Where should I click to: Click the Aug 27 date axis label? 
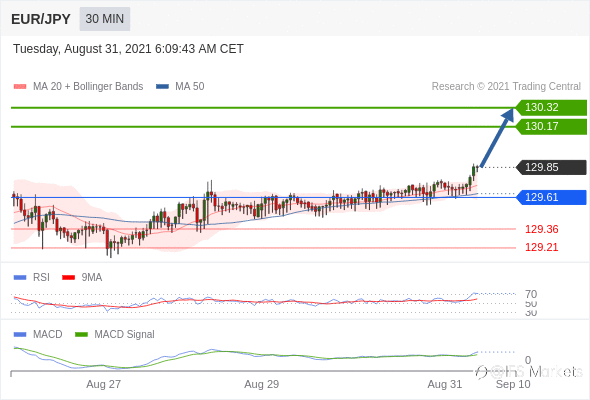103,384
